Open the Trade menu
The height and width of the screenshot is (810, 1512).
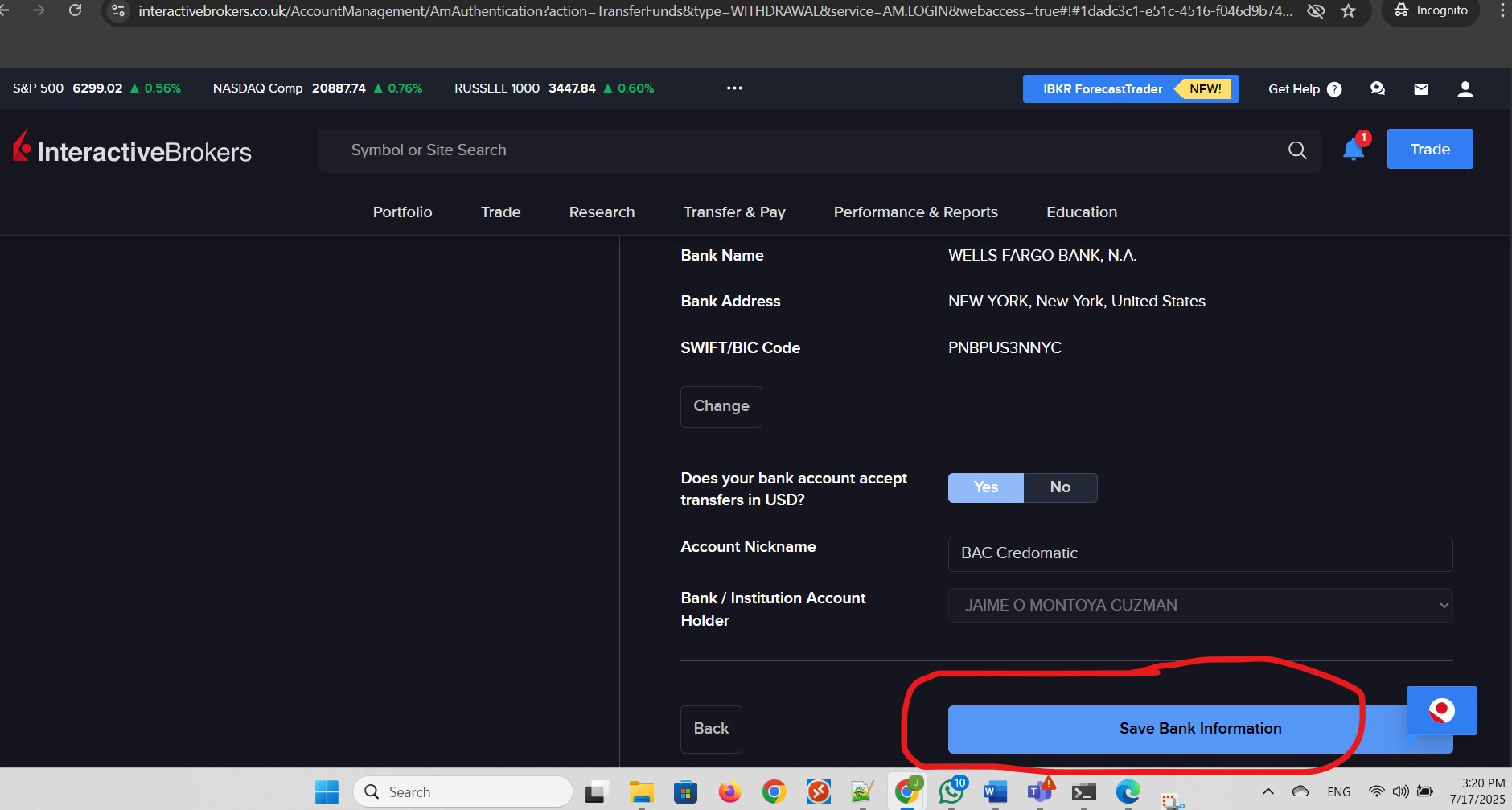pyautogui.click(x=500, y=212)
